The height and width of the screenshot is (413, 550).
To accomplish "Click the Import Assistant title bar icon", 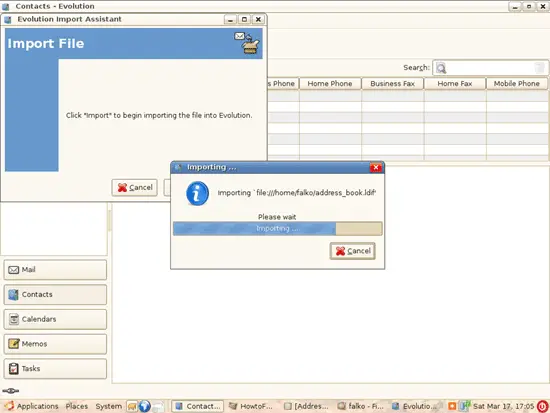I will pos(7,20).
